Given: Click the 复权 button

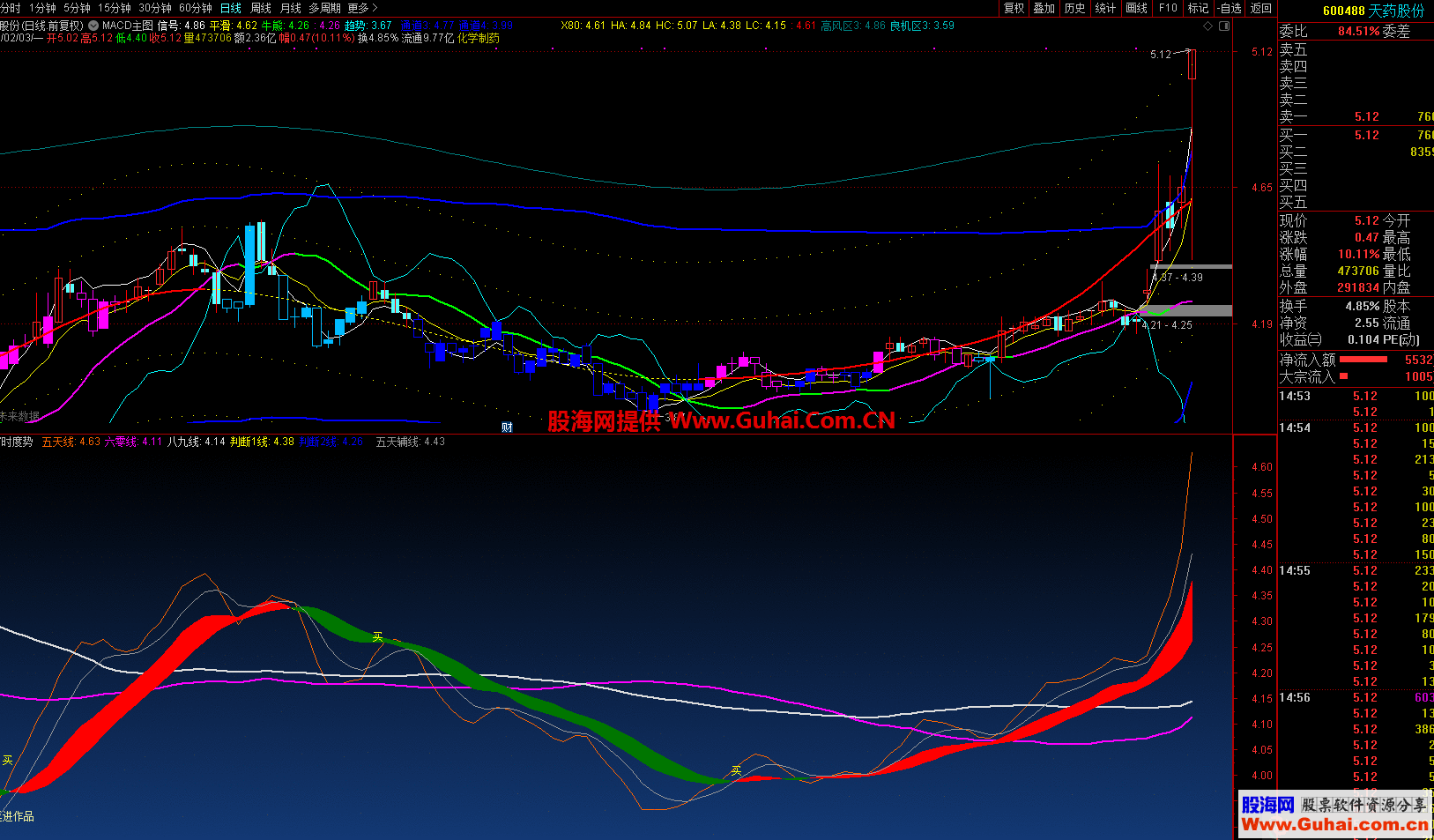Looking at the screenshot, I should click(1014, 8).
